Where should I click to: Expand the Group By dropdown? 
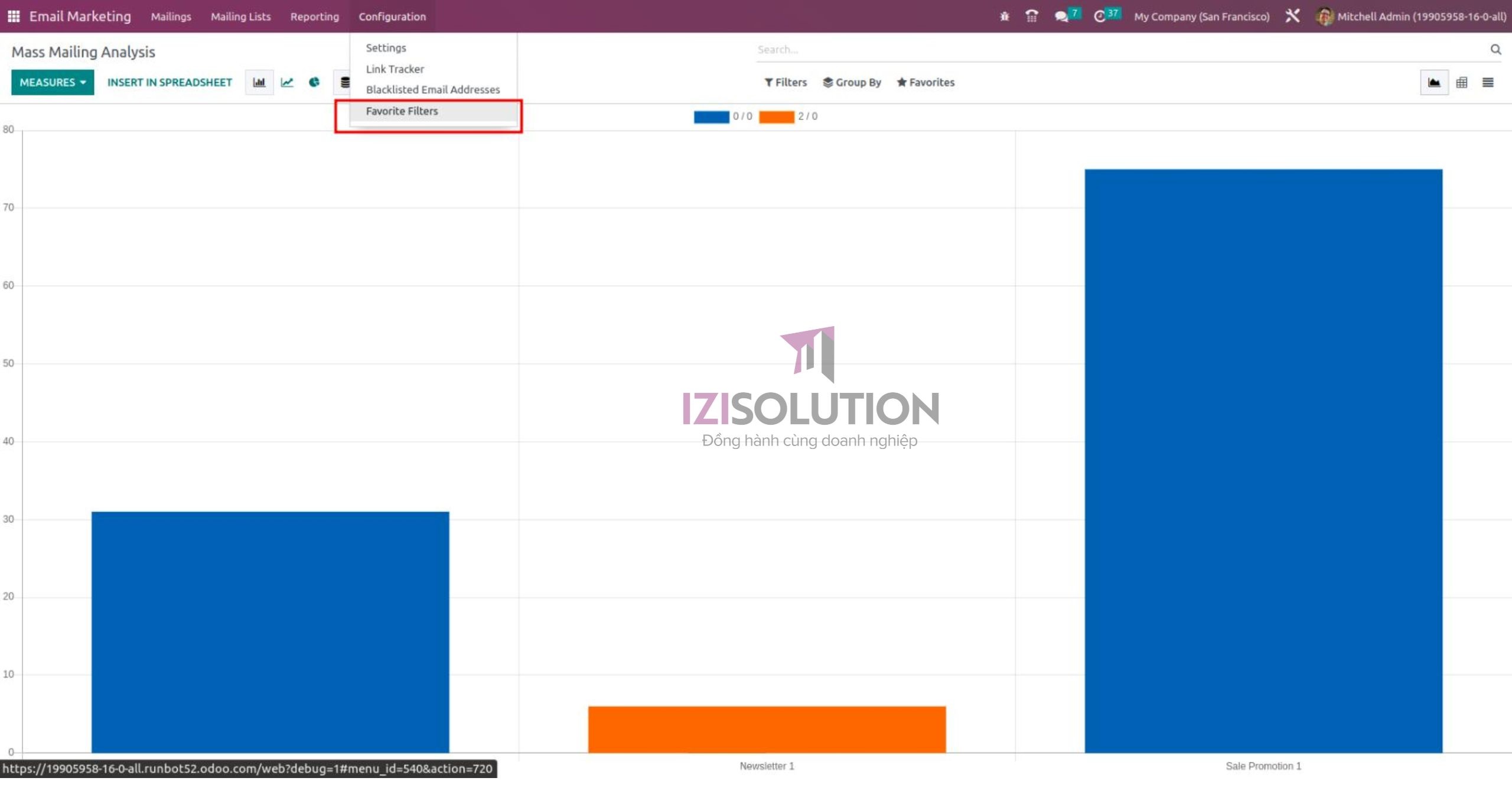click(852, 83)
